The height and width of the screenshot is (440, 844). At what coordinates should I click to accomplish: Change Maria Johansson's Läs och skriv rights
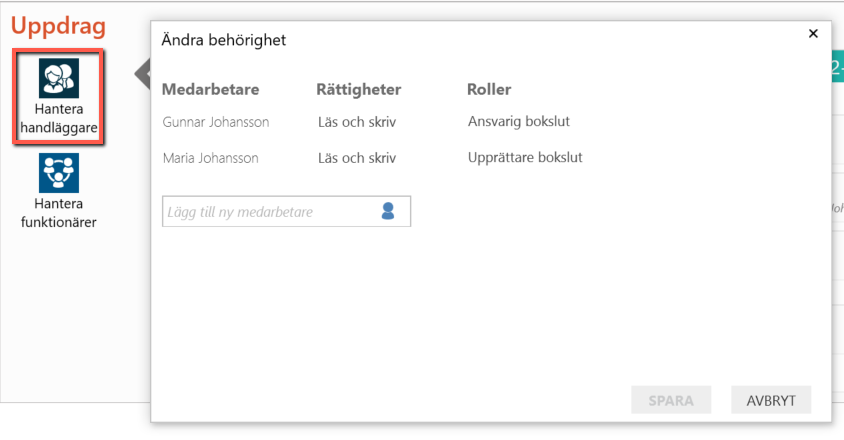pyautogui.click(x=357, y=158)
